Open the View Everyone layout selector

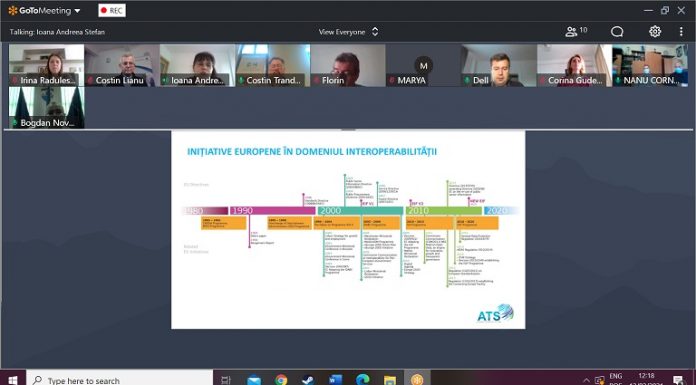(x=348, y=32)
